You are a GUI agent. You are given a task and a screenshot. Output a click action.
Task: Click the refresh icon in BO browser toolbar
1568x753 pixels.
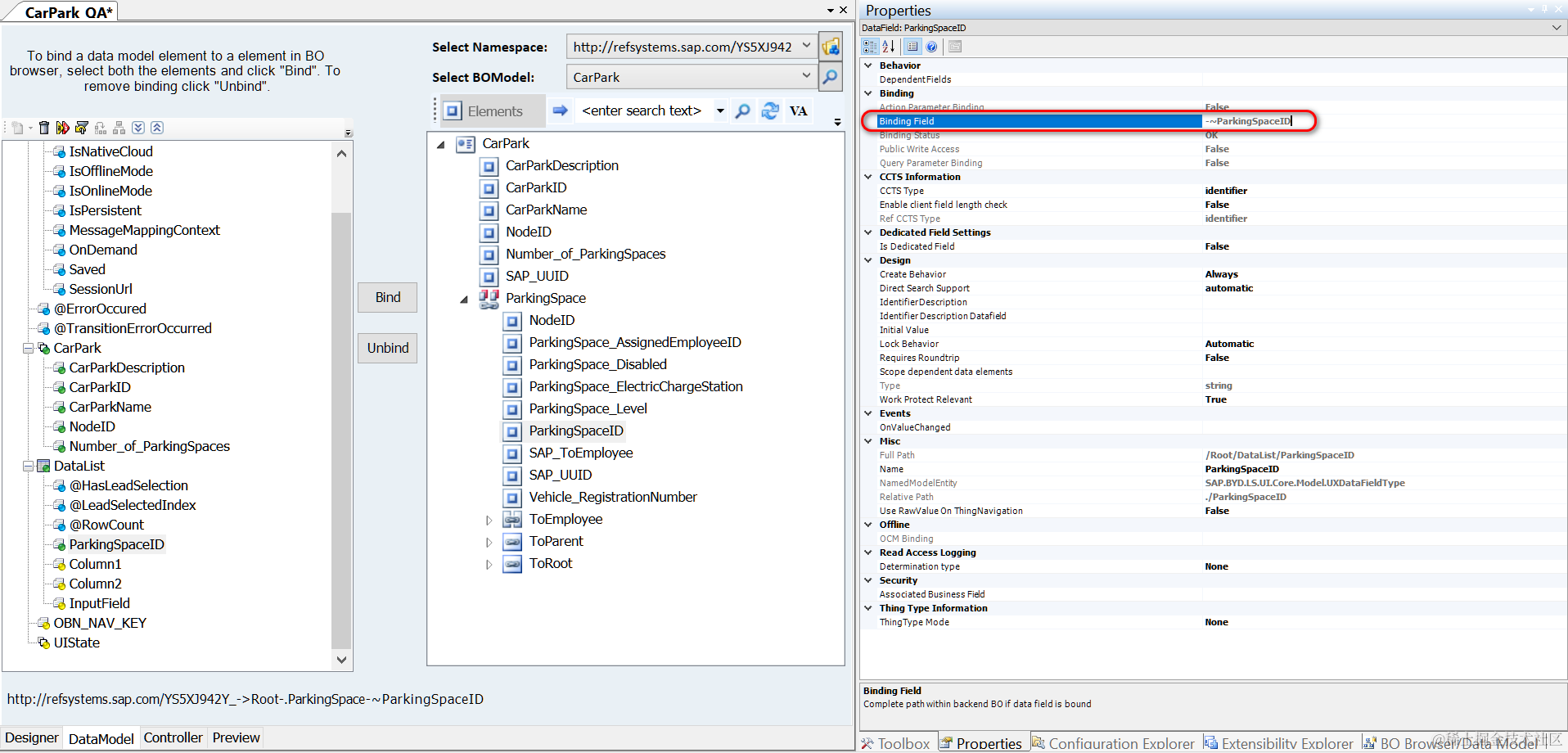(x=770, y=110)
